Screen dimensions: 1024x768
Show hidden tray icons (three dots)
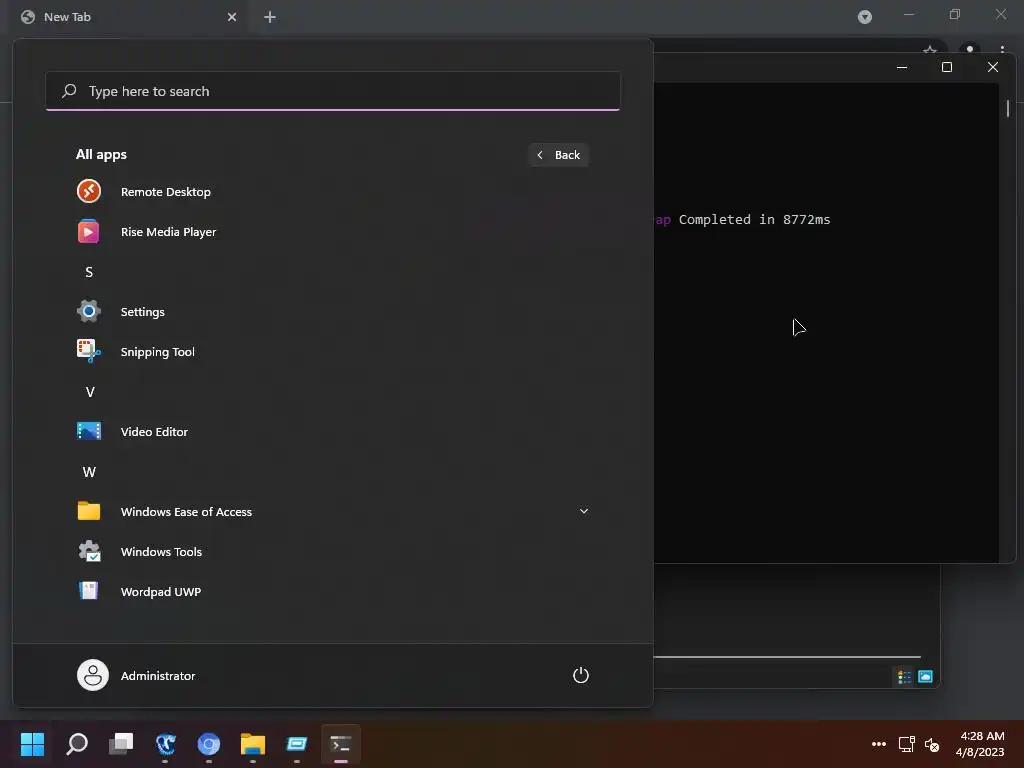point(879,744)
